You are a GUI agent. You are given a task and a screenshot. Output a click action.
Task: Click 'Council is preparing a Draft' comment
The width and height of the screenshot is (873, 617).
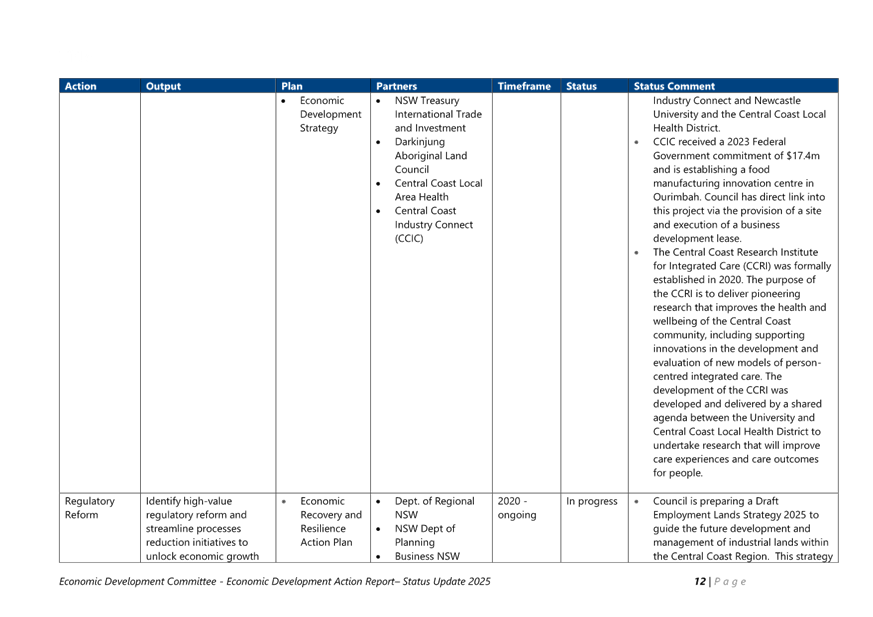pyautogui.click(x=715, y=501)
